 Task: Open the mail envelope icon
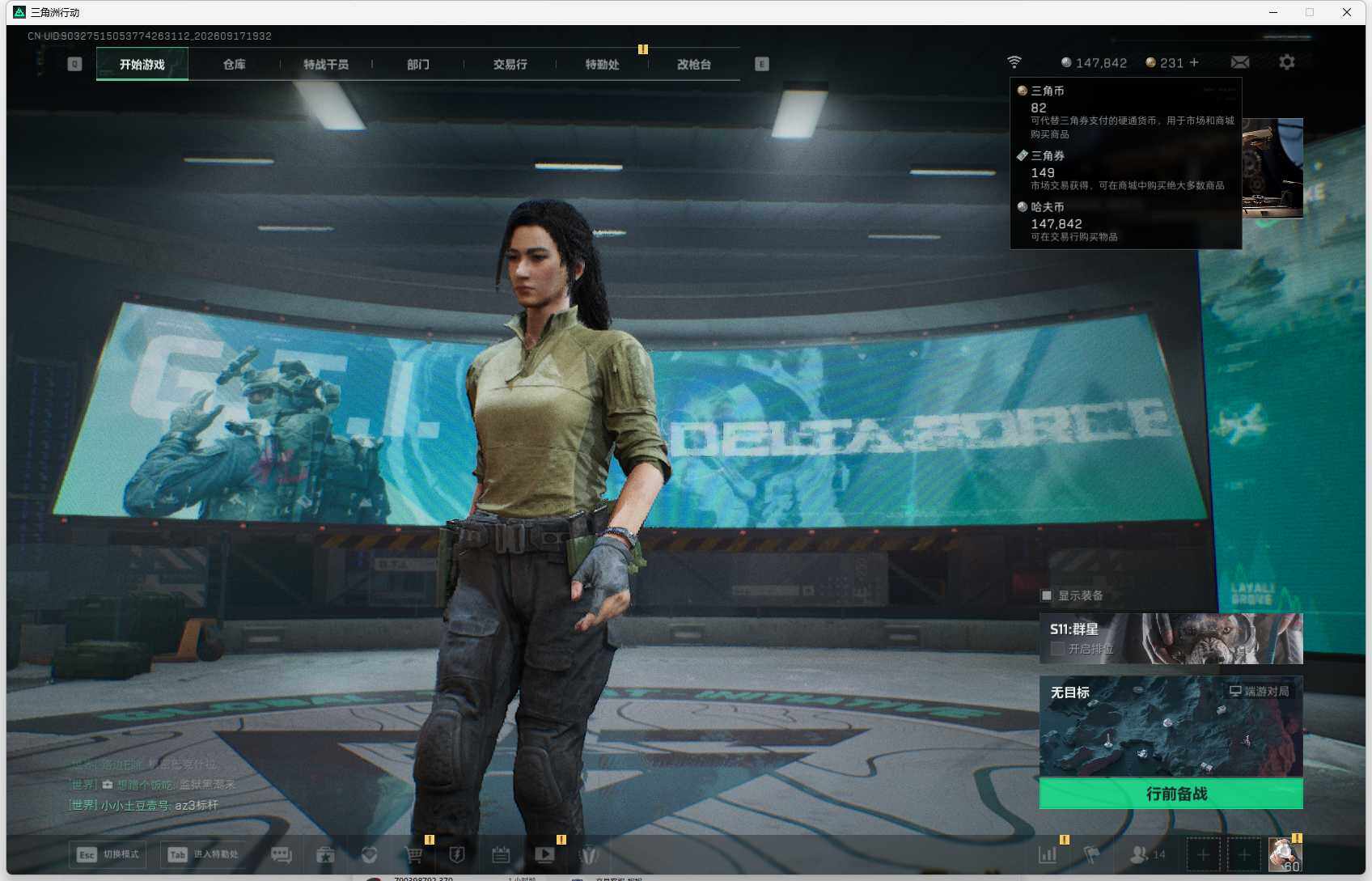click(1240, 62)
